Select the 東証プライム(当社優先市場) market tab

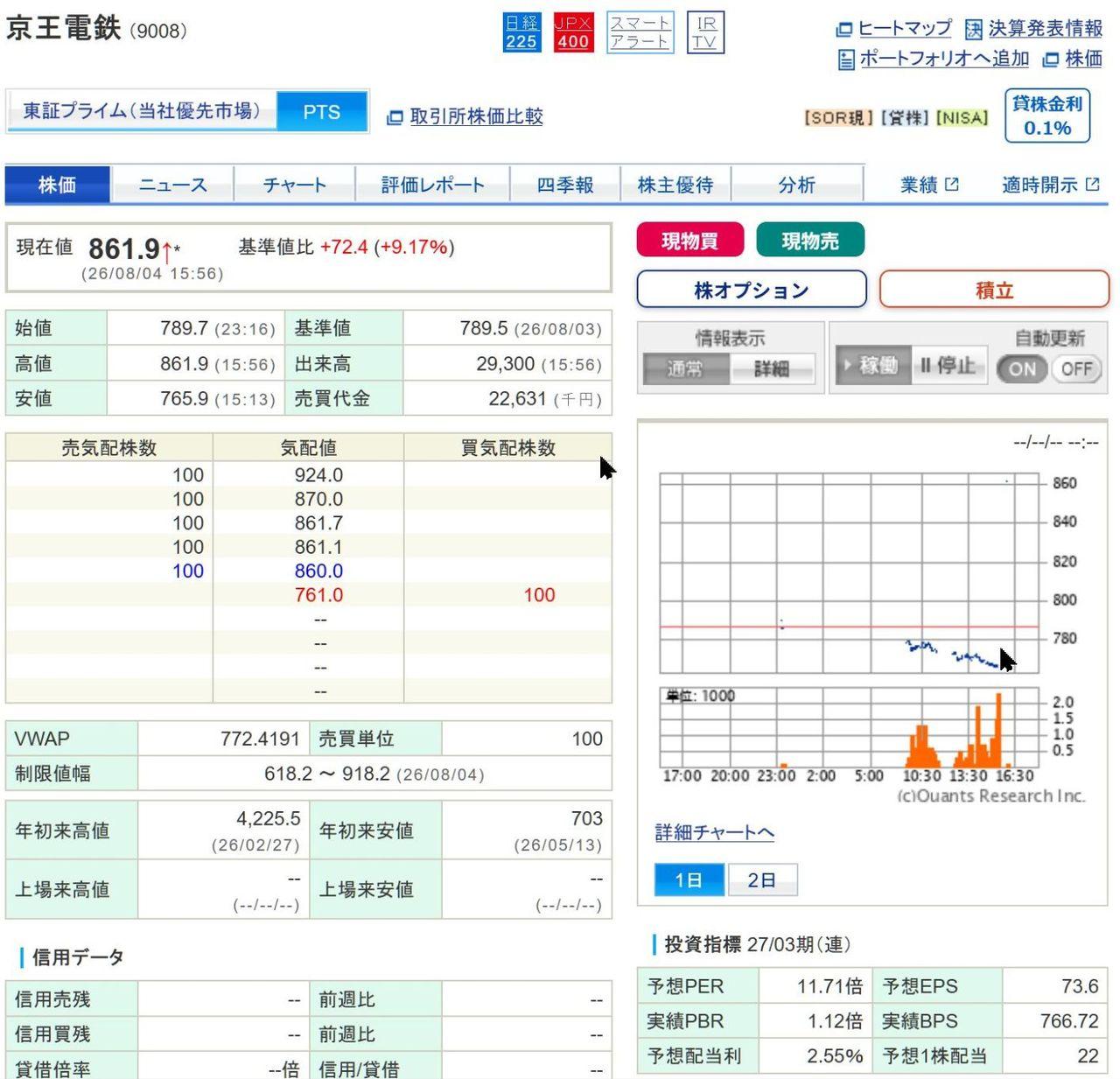tap(142, 111)
